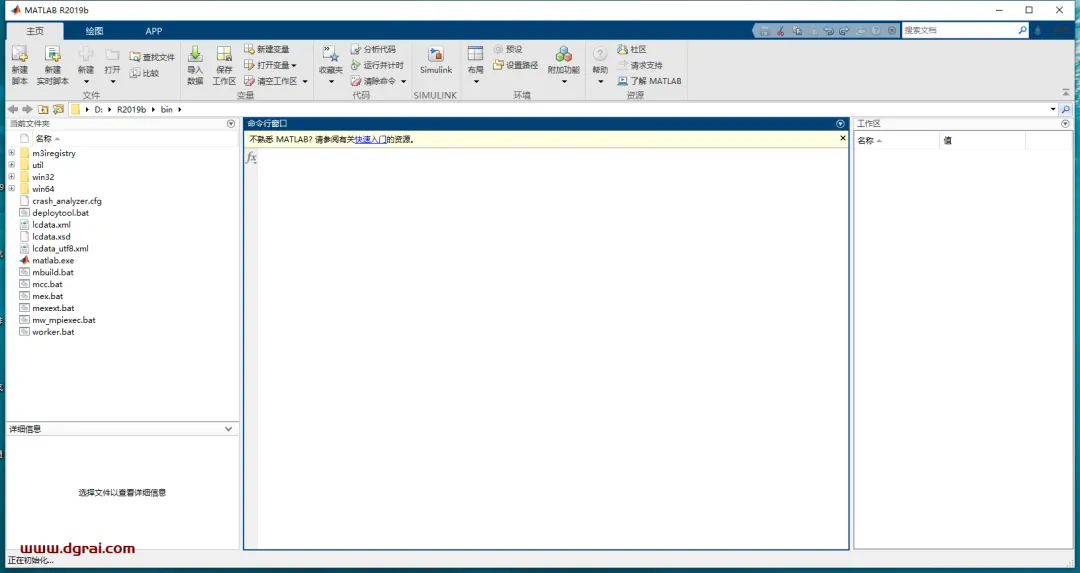Click 比较 (Compare) in the file group
The image size is (1080, 573).
145,73
